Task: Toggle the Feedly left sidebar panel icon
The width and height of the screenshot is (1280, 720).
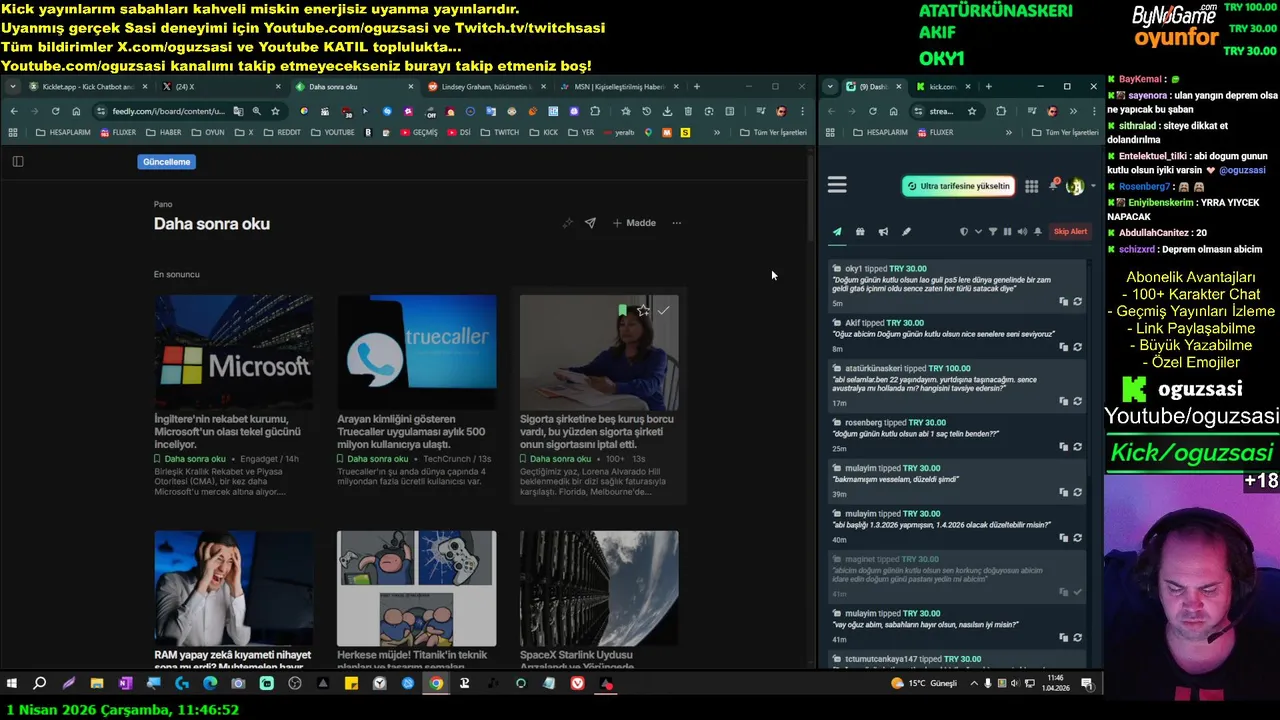Action: point(17,161)
